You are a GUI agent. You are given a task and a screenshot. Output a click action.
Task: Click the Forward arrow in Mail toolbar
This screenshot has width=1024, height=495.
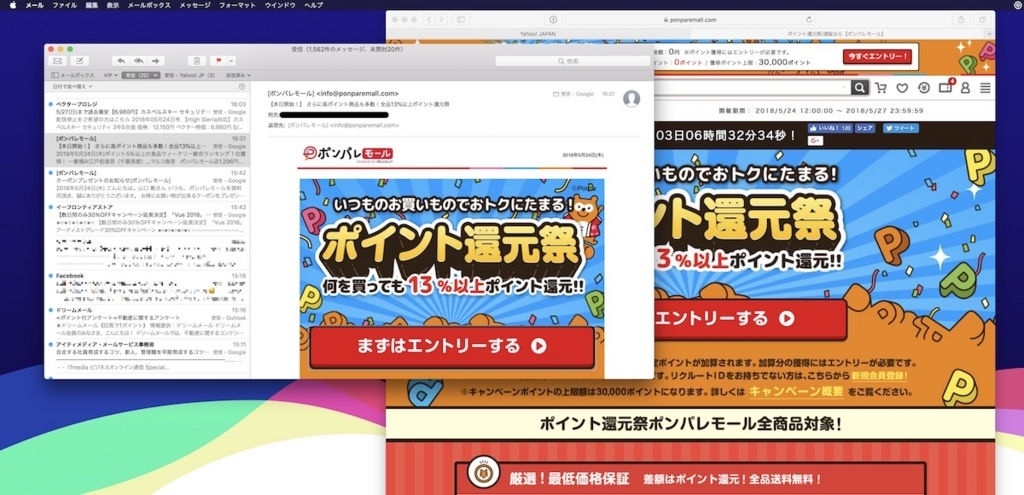click(x=156, y=61)
